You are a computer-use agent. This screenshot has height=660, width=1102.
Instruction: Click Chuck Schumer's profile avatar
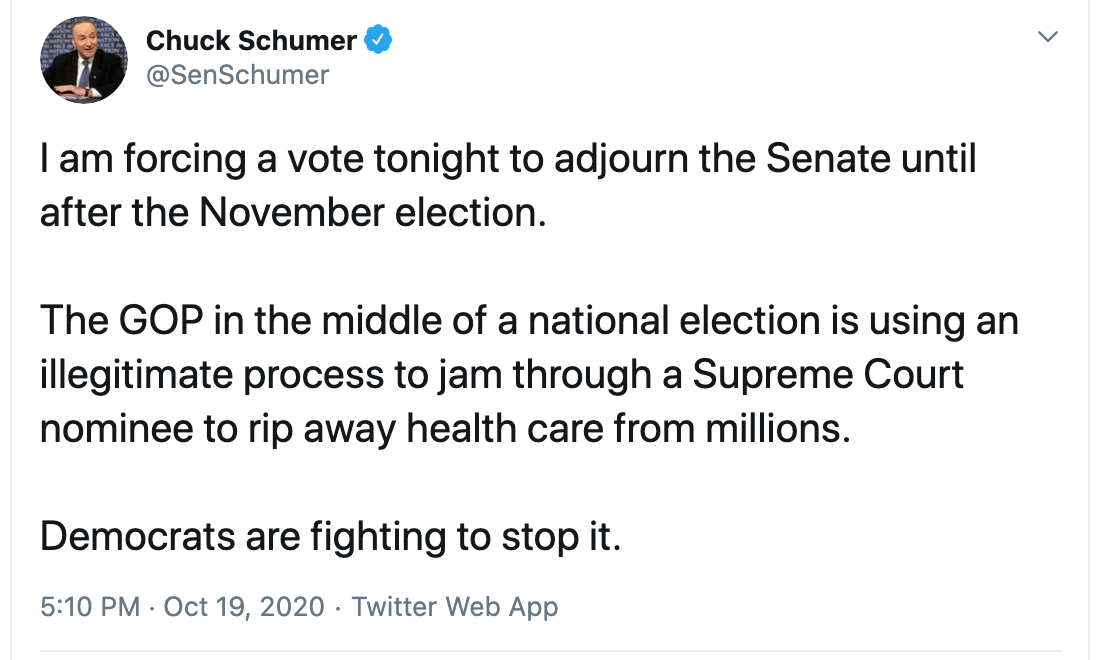84,60
